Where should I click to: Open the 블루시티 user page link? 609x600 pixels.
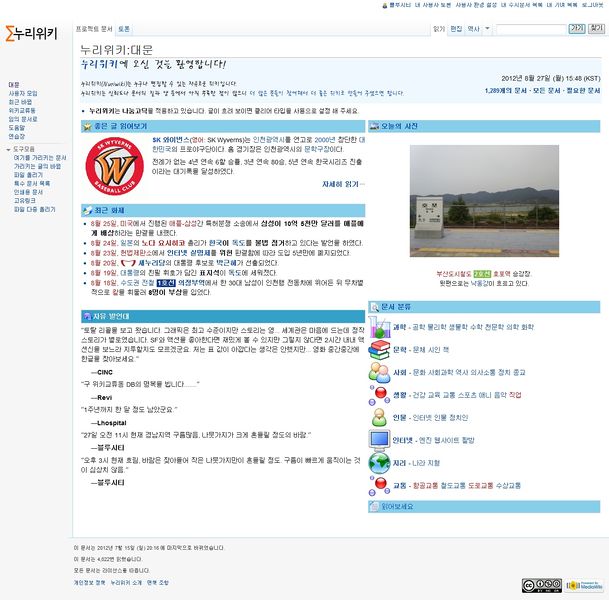(400, 5)
